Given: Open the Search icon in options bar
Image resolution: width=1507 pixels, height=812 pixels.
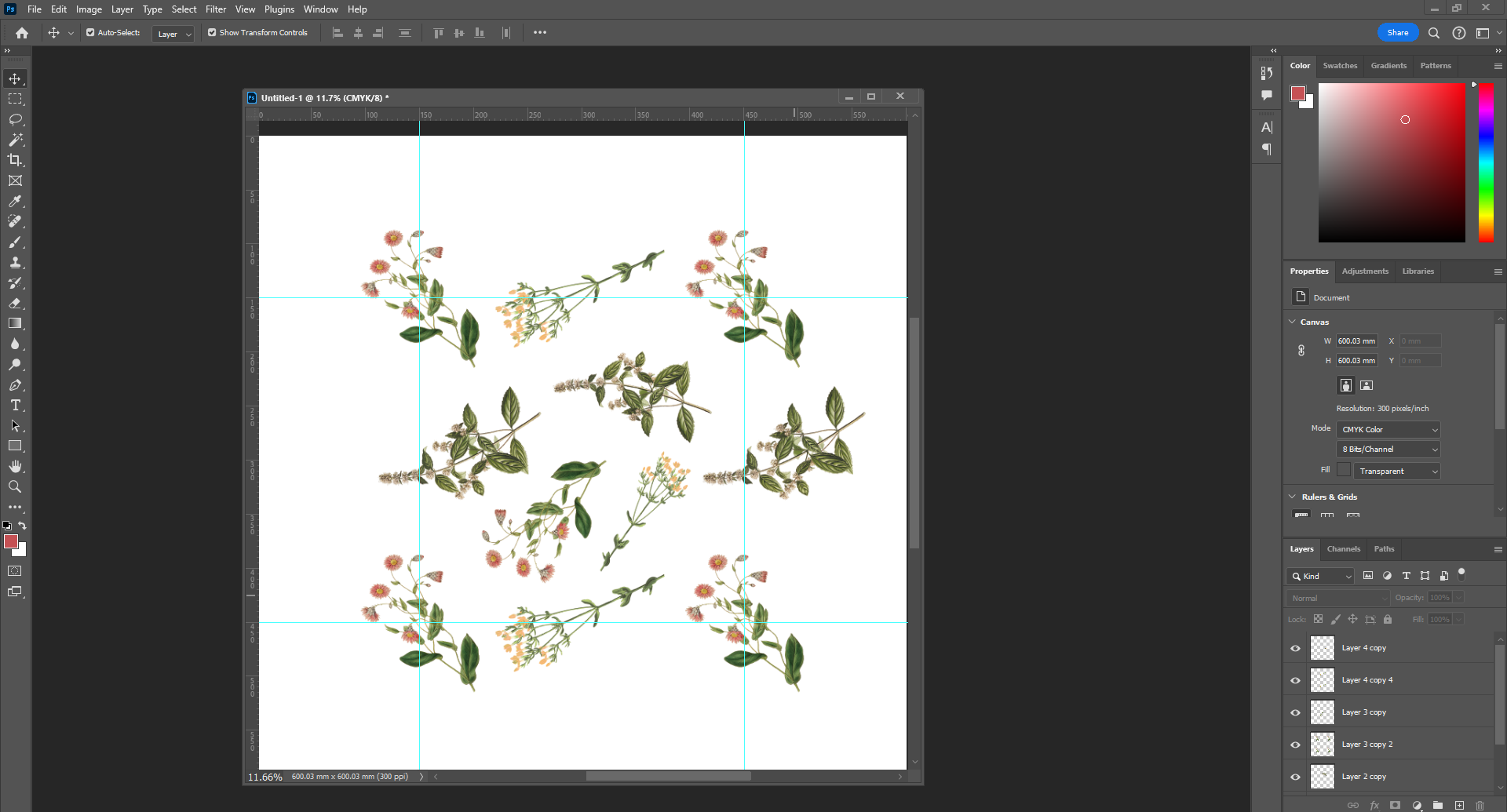Looking at the screenshot, I should tap(1434, 33).
